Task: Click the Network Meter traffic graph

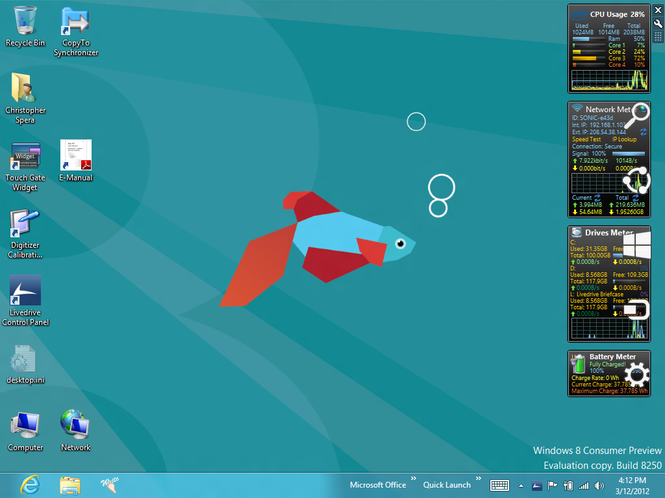Action: click(609, 182)
